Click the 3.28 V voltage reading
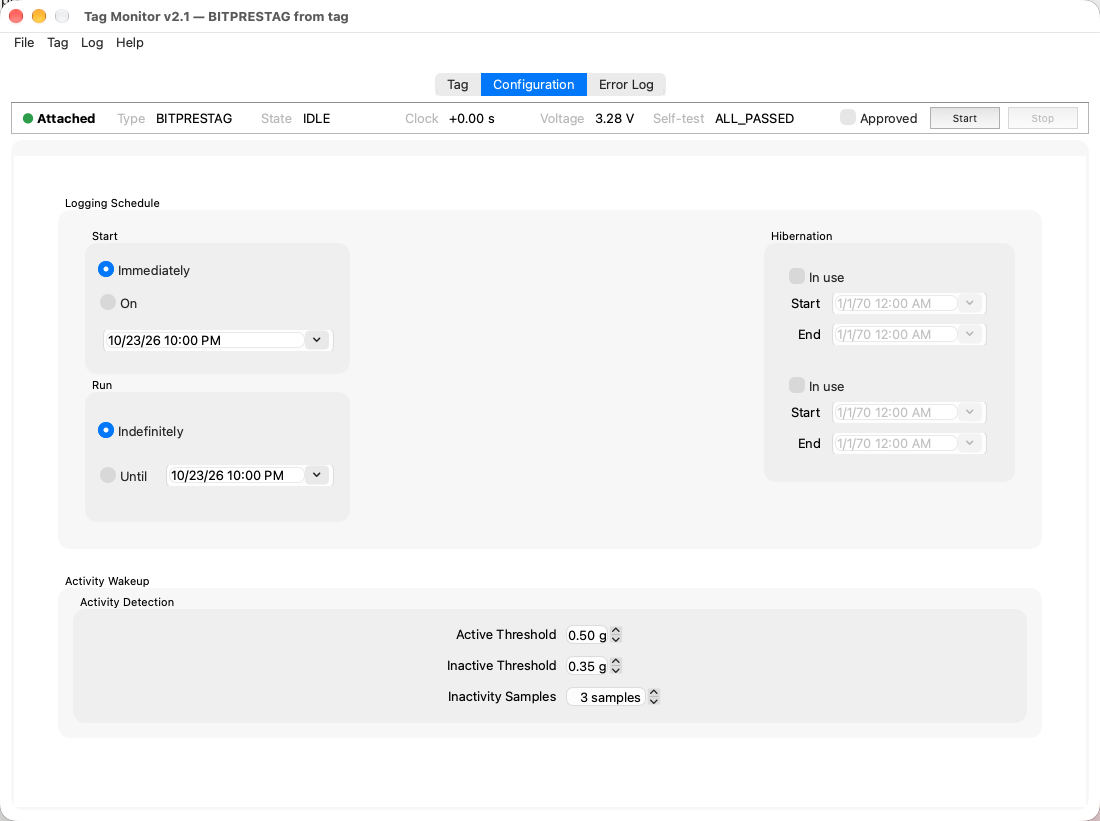The image size is (1100, 821). [615, 119]
